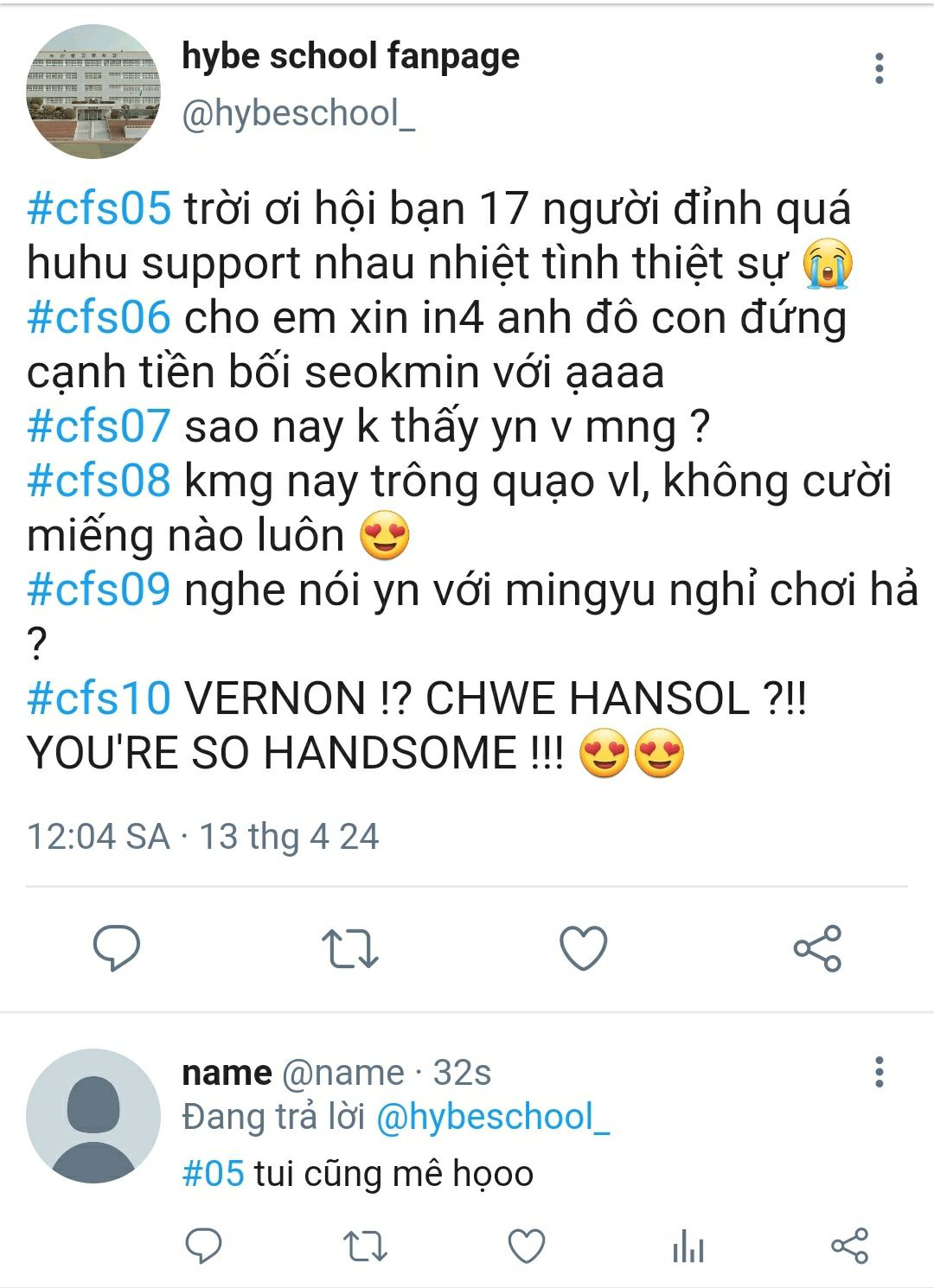The image size is (934, 1288).
Task: Open the #cfs10 hashtag
Action: [99, 698]
